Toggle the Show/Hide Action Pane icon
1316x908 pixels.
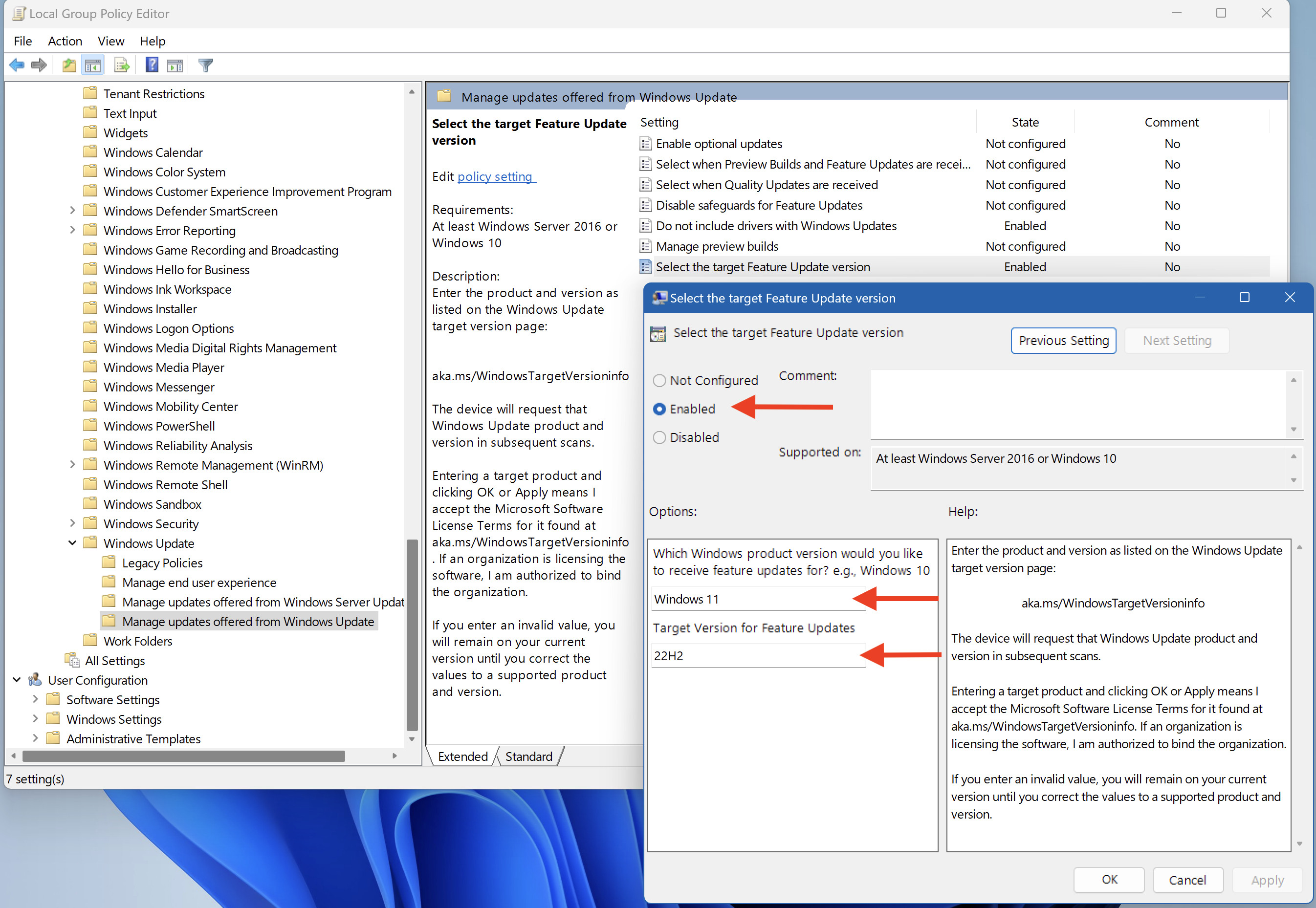tap(175, 65)
